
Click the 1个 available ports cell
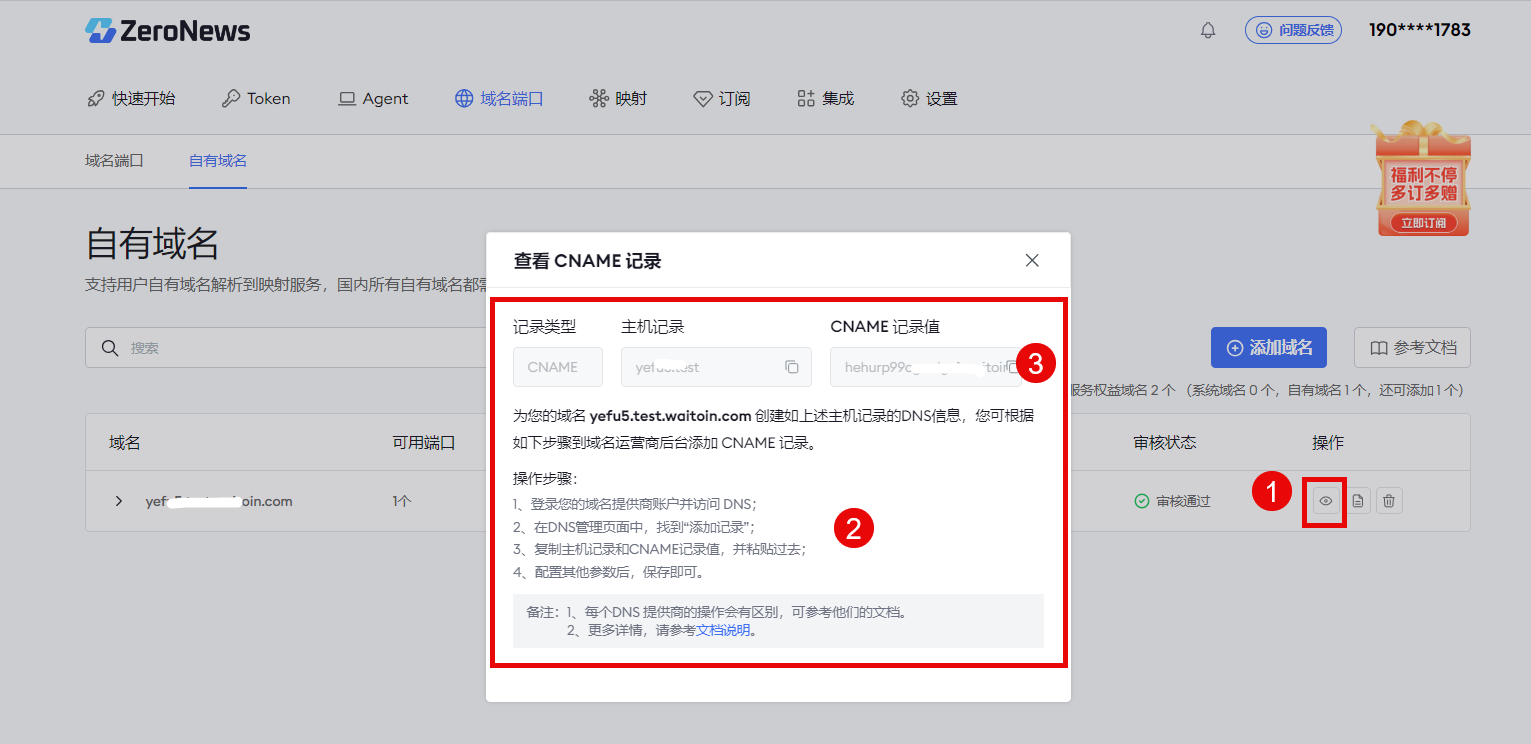(x=401, y=501)
